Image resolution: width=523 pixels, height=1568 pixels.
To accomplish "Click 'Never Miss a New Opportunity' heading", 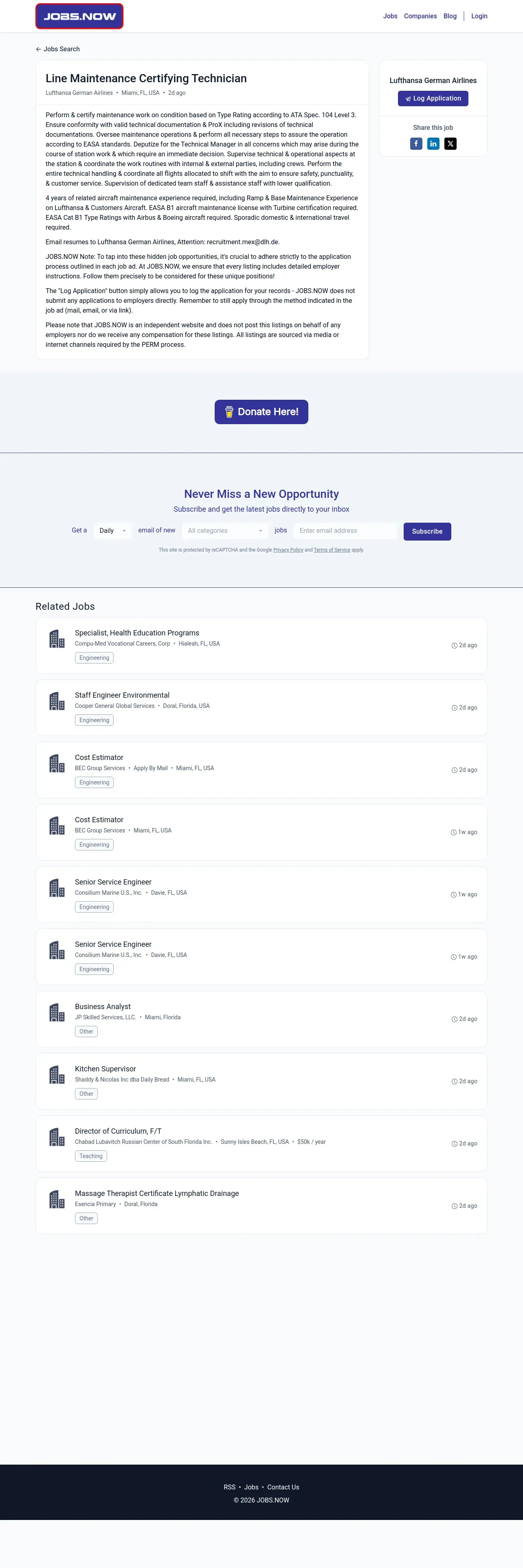I will tap(261, 494).
